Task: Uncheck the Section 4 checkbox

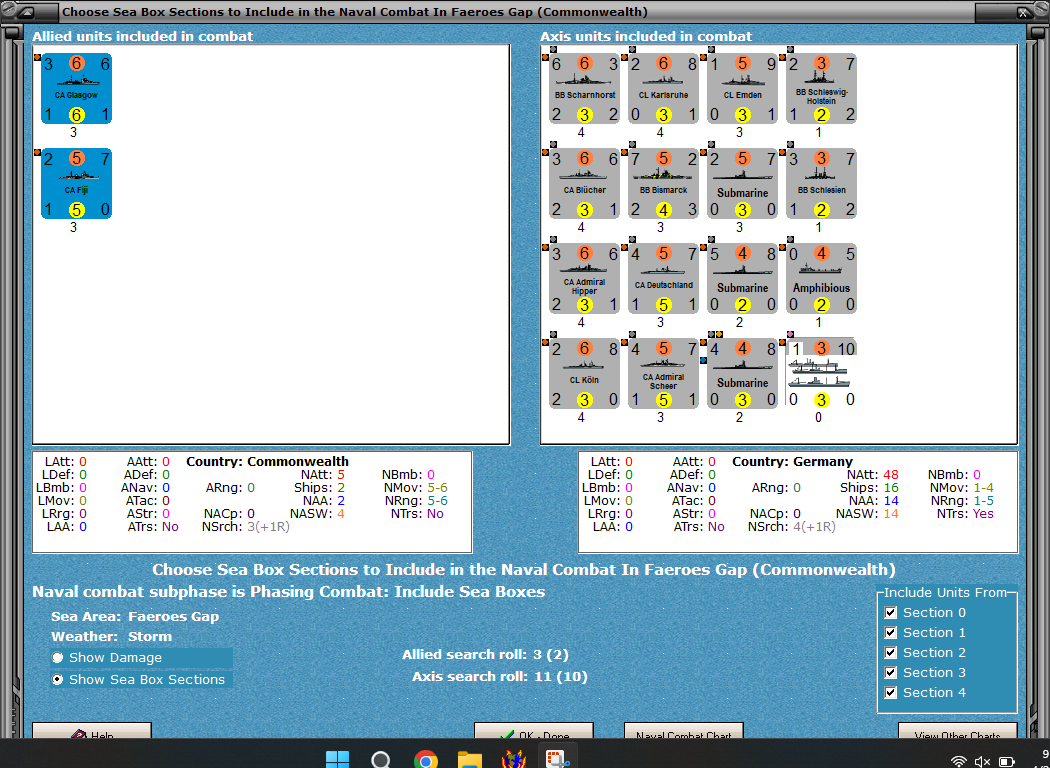Action: click(891, 692)
